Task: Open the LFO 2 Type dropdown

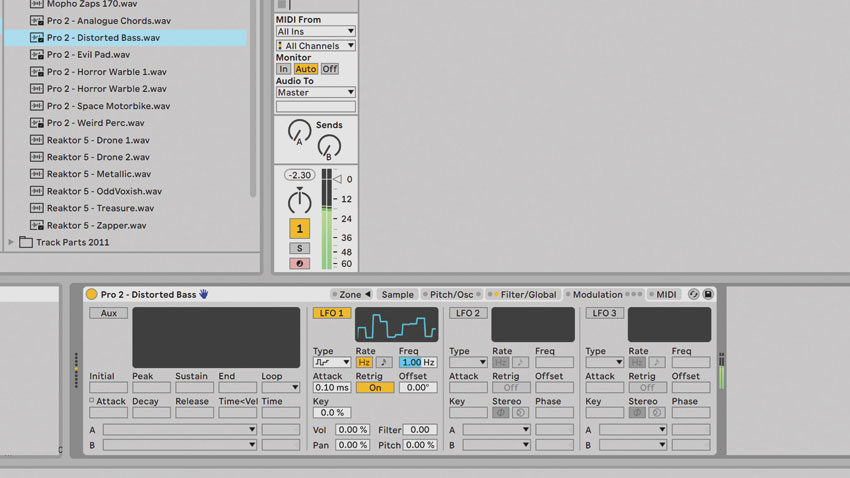Action: pyautogui.click(x=468, y=363)
